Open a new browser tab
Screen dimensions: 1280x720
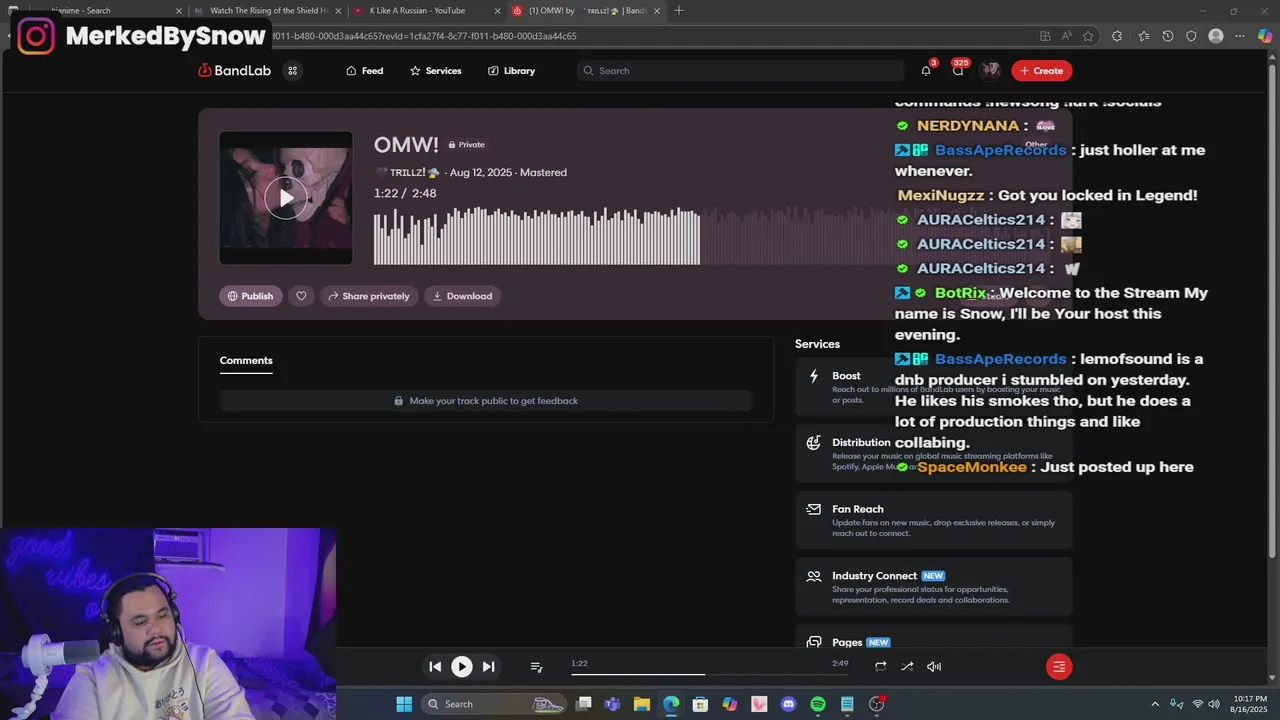[x=679, y=11]
